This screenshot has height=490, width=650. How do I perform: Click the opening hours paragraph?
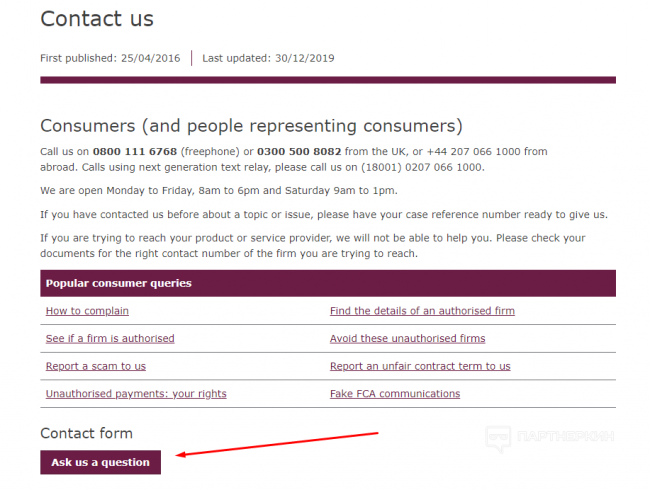coord(218,190)
